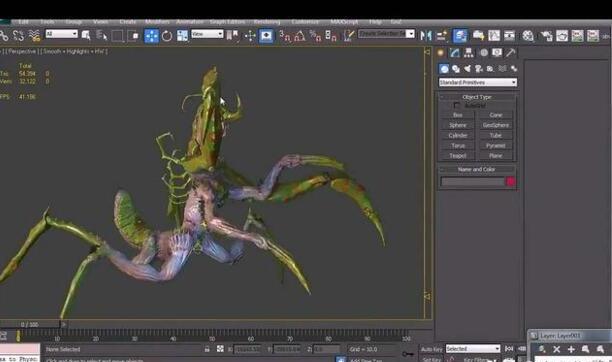The height and width of the screenshot is (362, 612).
Task: Switch to the Modify command panel tab
Action: point(454,53)
